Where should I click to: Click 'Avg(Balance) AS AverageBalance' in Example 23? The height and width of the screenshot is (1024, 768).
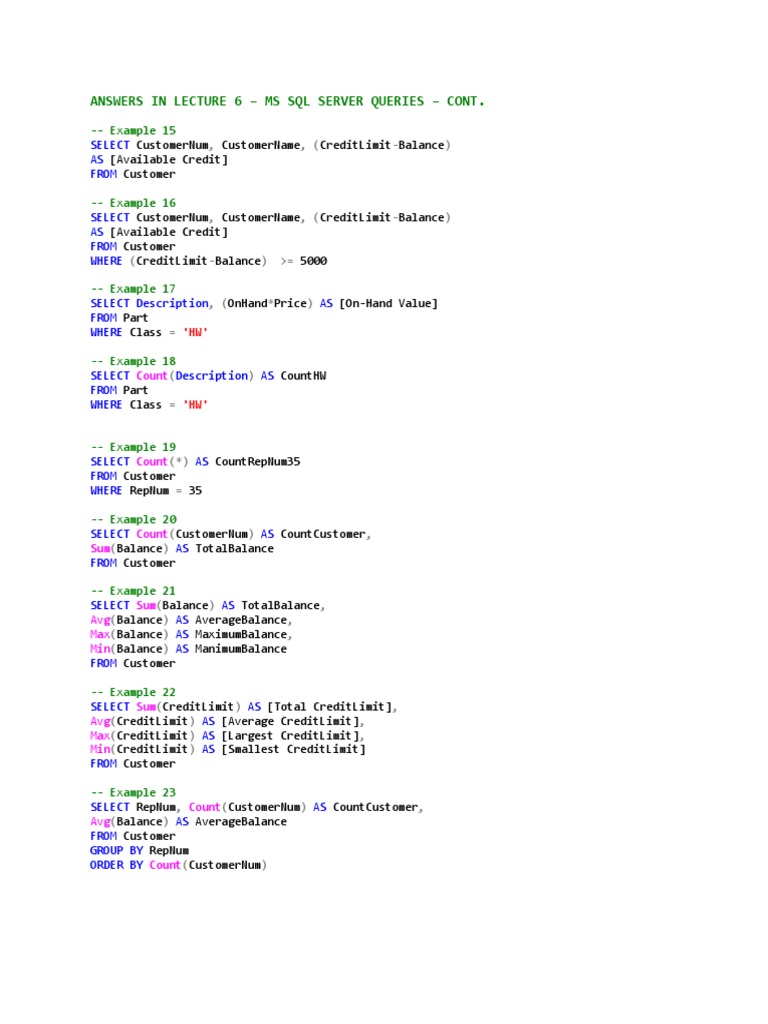(189, 822)
